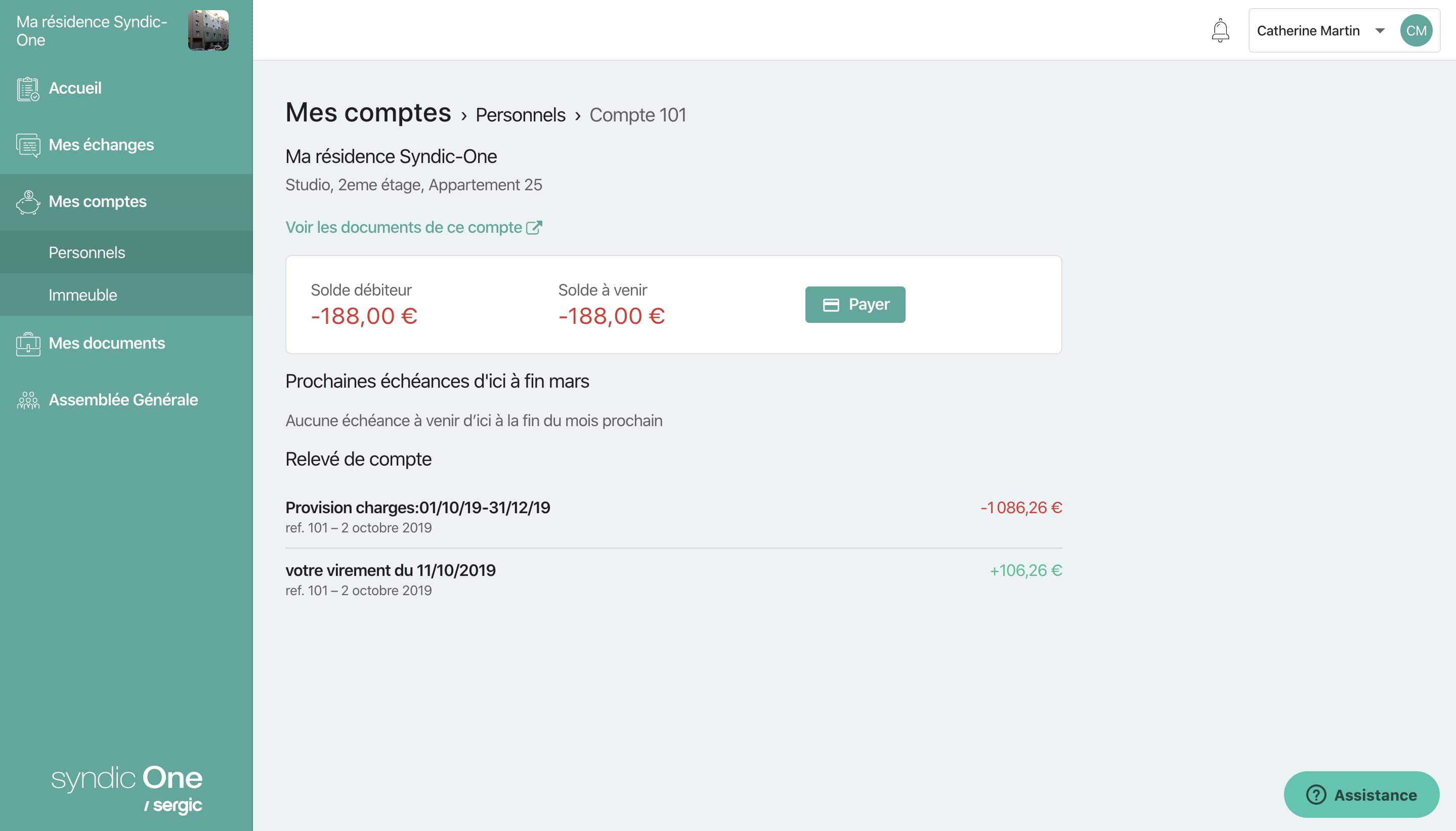Click the -1 086,26 € amount

point(1021,508)
